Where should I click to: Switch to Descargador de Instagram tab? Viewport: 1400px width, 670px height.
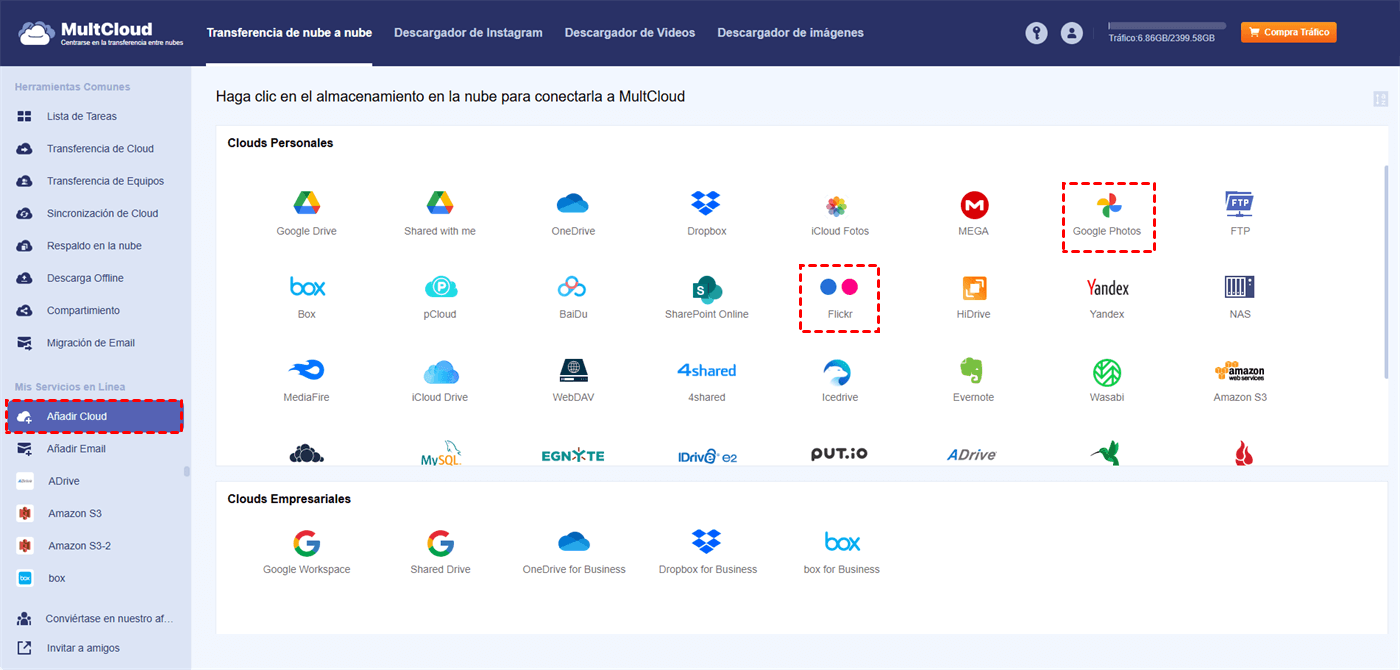point(468,33)
